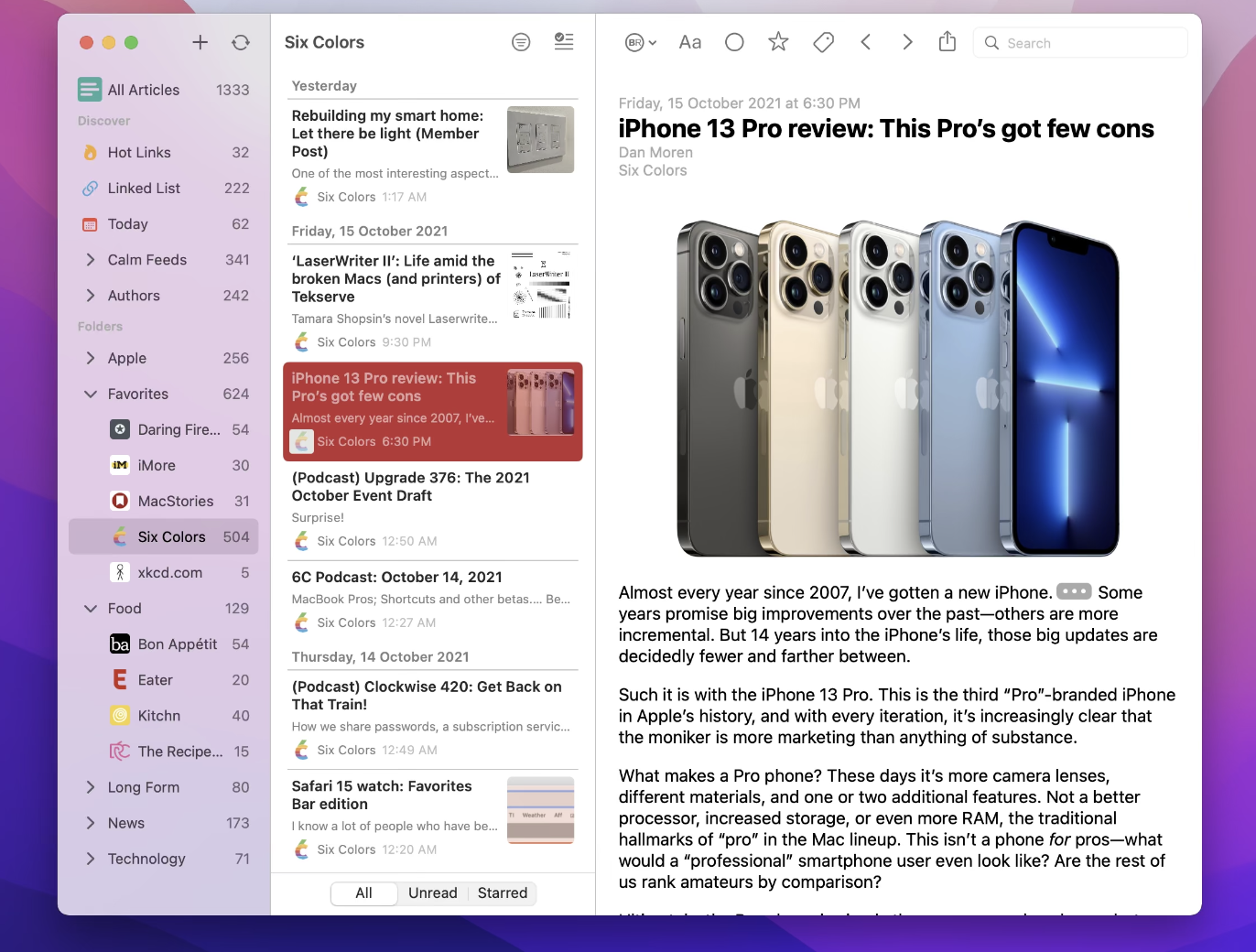
Task: Open the reader view dropdown
Action: 641,42
